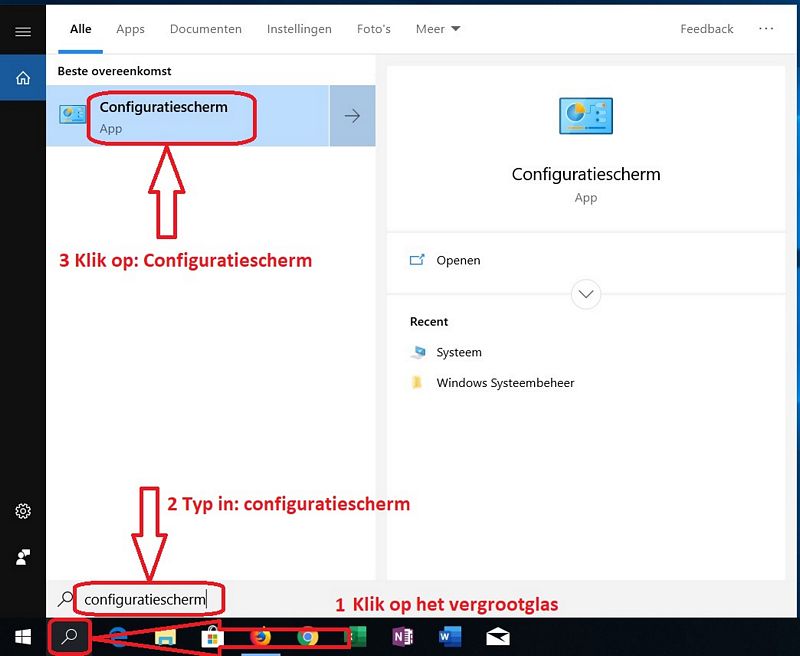Image resolution: width=800 pixels, height=656 pixels.
Task: Expand the chevron below the Openen option
Action: coord(586,294)
